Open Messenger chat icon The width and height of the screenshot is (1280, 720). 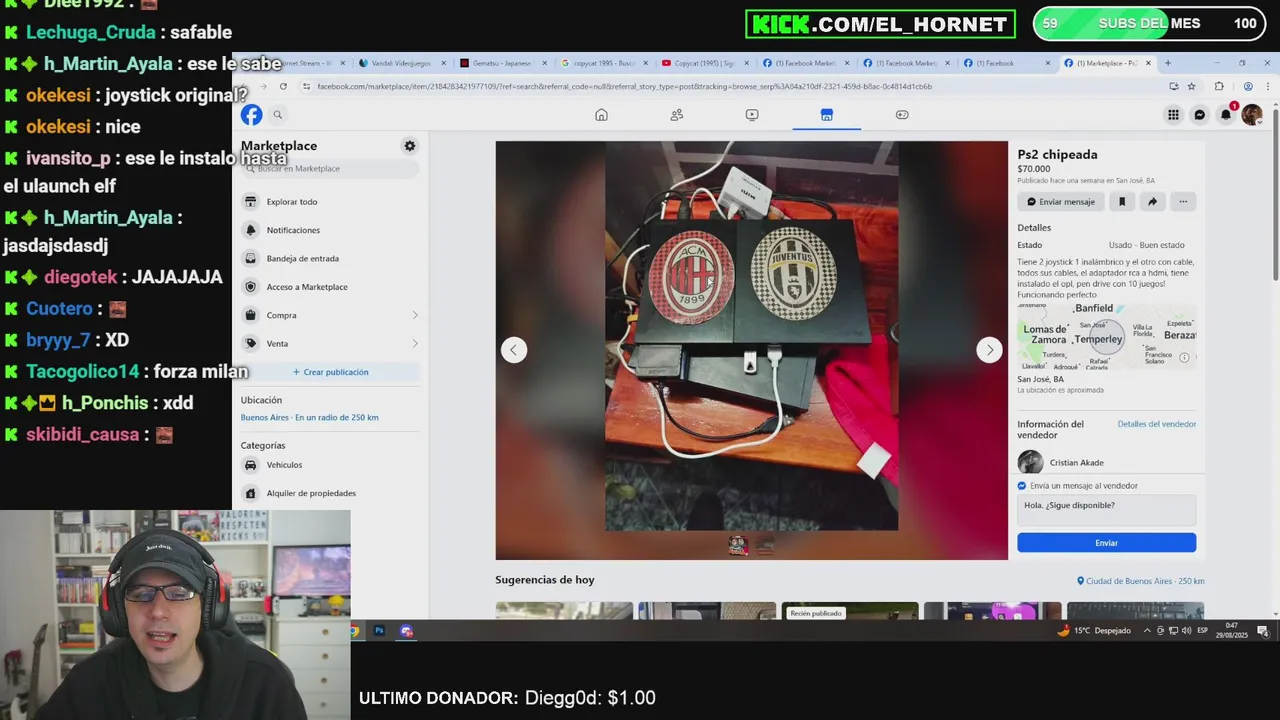(x=1199, y=115)
